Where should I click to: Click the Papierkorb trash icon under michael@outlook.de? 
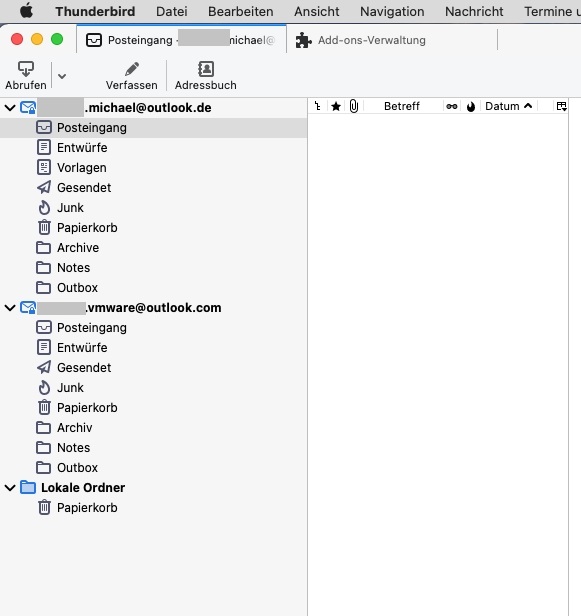[44, 227]
